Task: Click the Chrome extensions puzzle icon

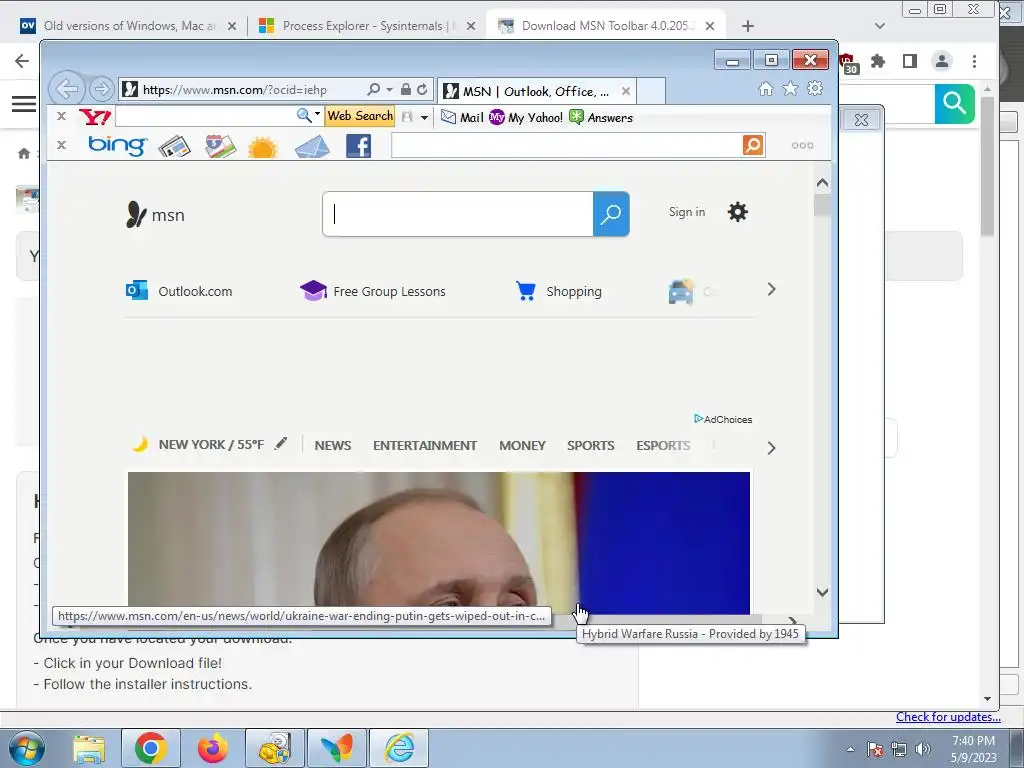Action: [878, 61]
